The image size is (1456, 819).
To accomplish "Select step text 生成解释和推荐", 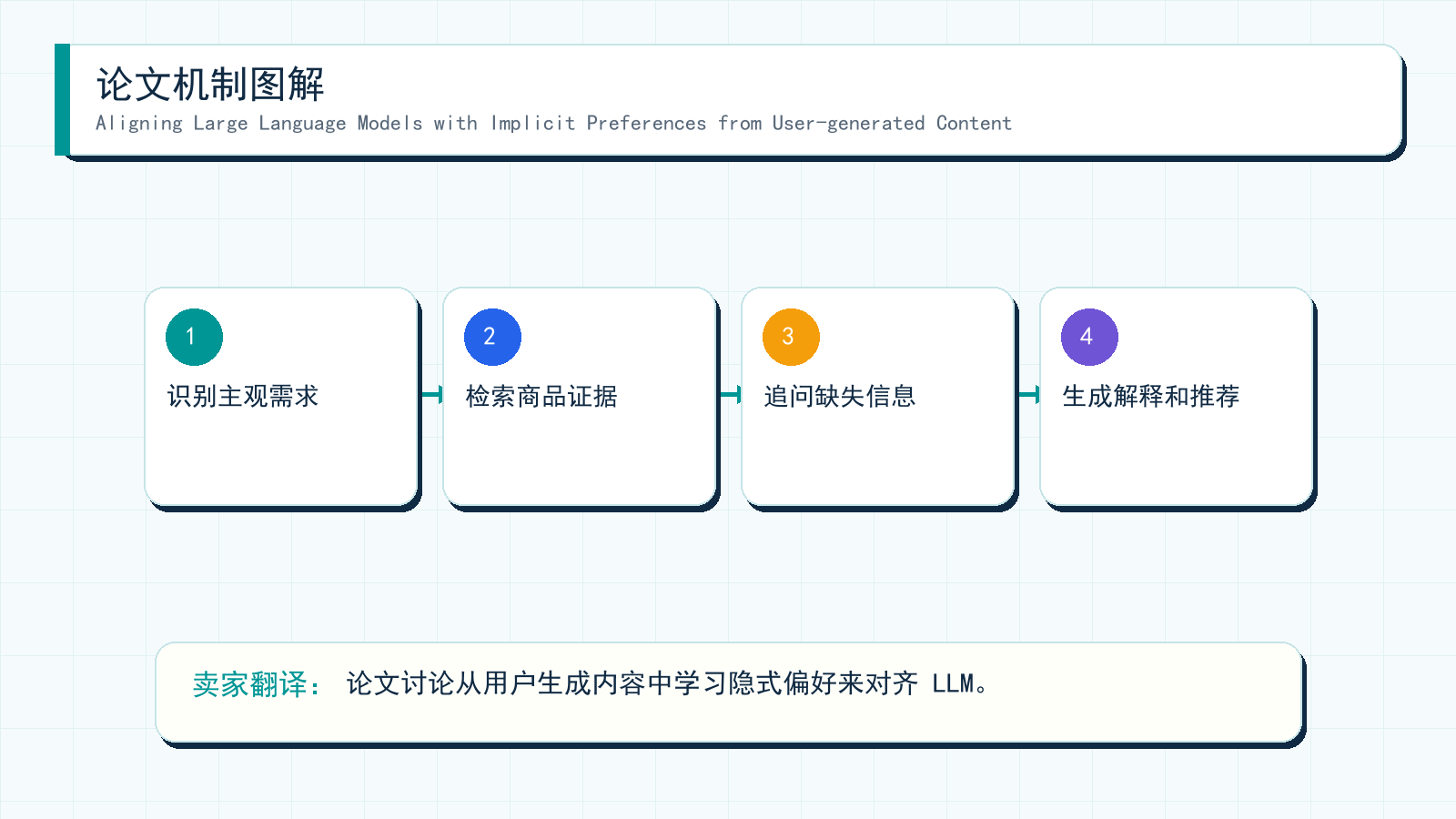I will click(x=1151, y=396).
